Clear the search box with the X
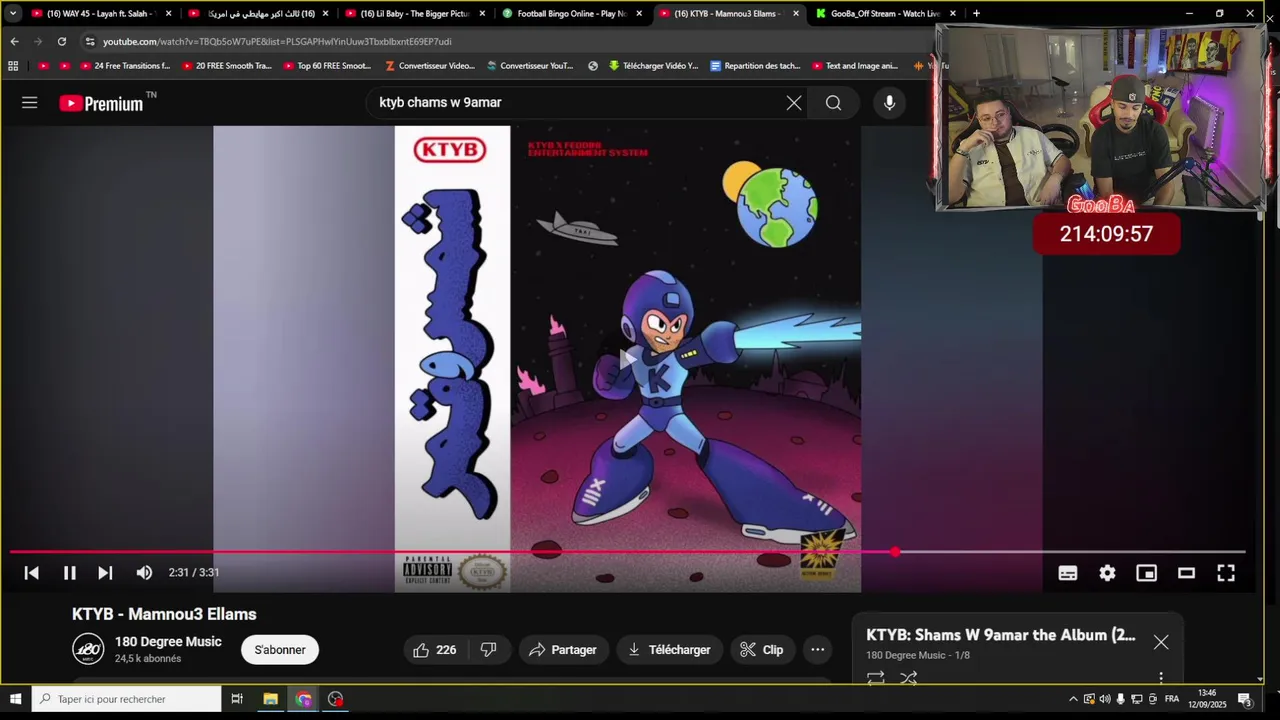 pos(794,103)
